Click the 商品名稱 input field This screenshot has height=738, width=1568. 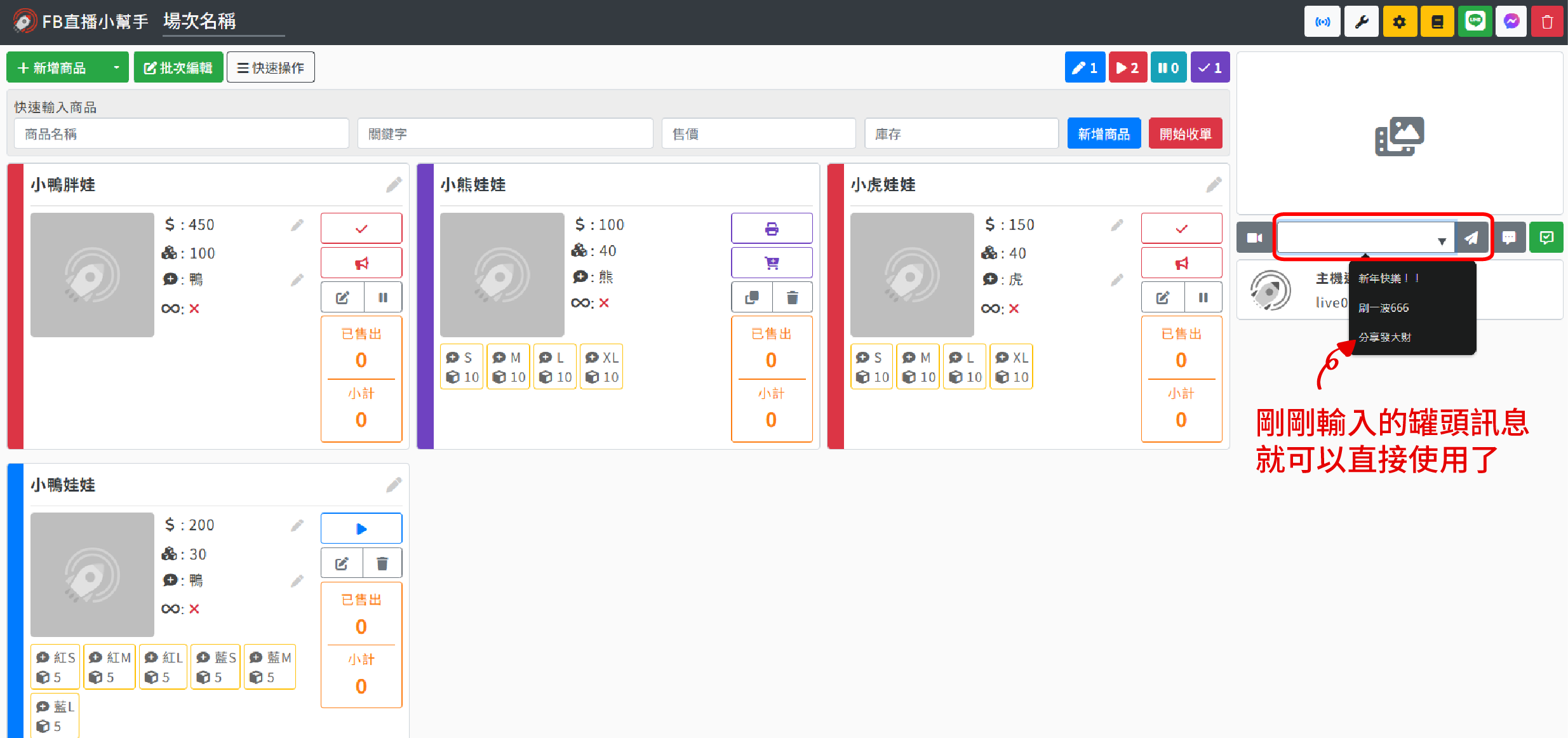tap(182, 134)
